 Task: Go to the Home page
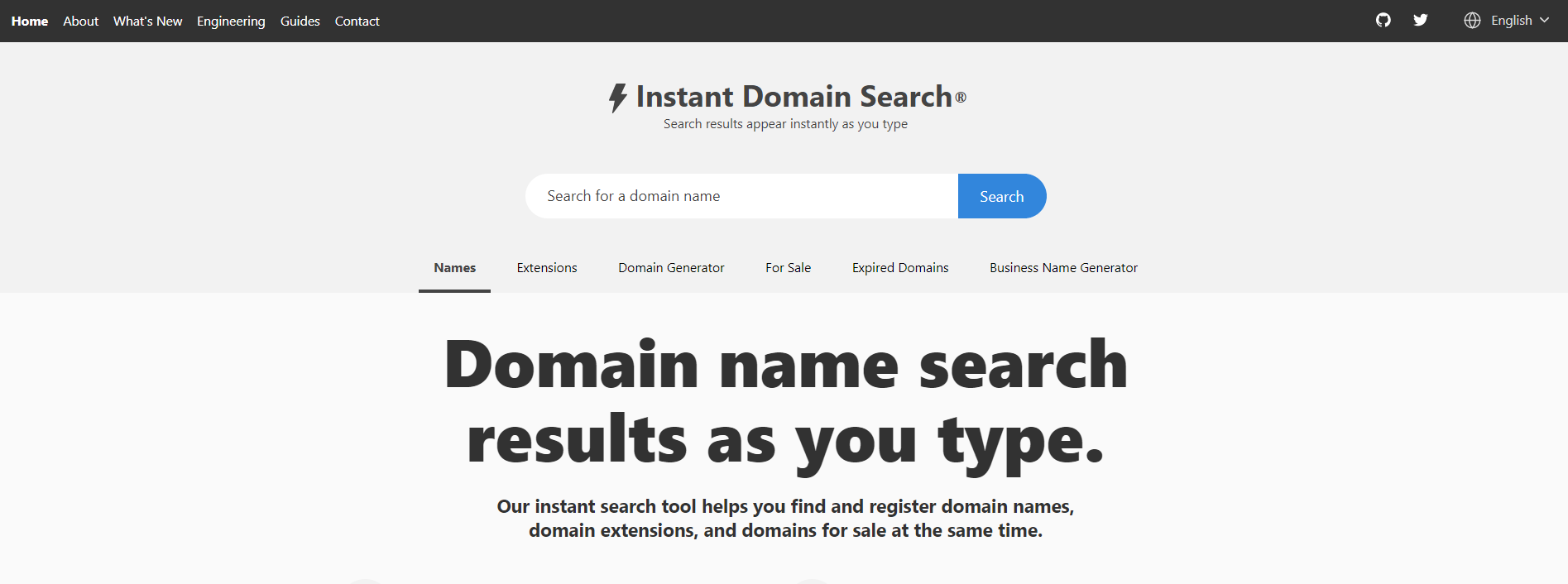(x=30, y=21)
